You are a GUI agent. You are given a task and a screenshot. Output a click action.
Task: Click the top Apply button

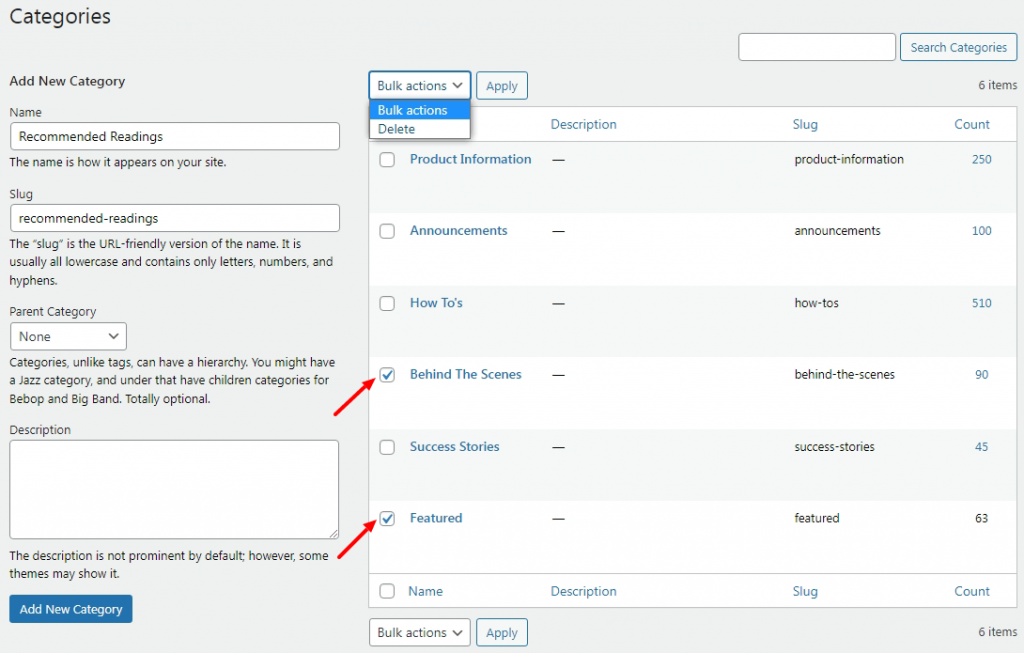[501, 85]
